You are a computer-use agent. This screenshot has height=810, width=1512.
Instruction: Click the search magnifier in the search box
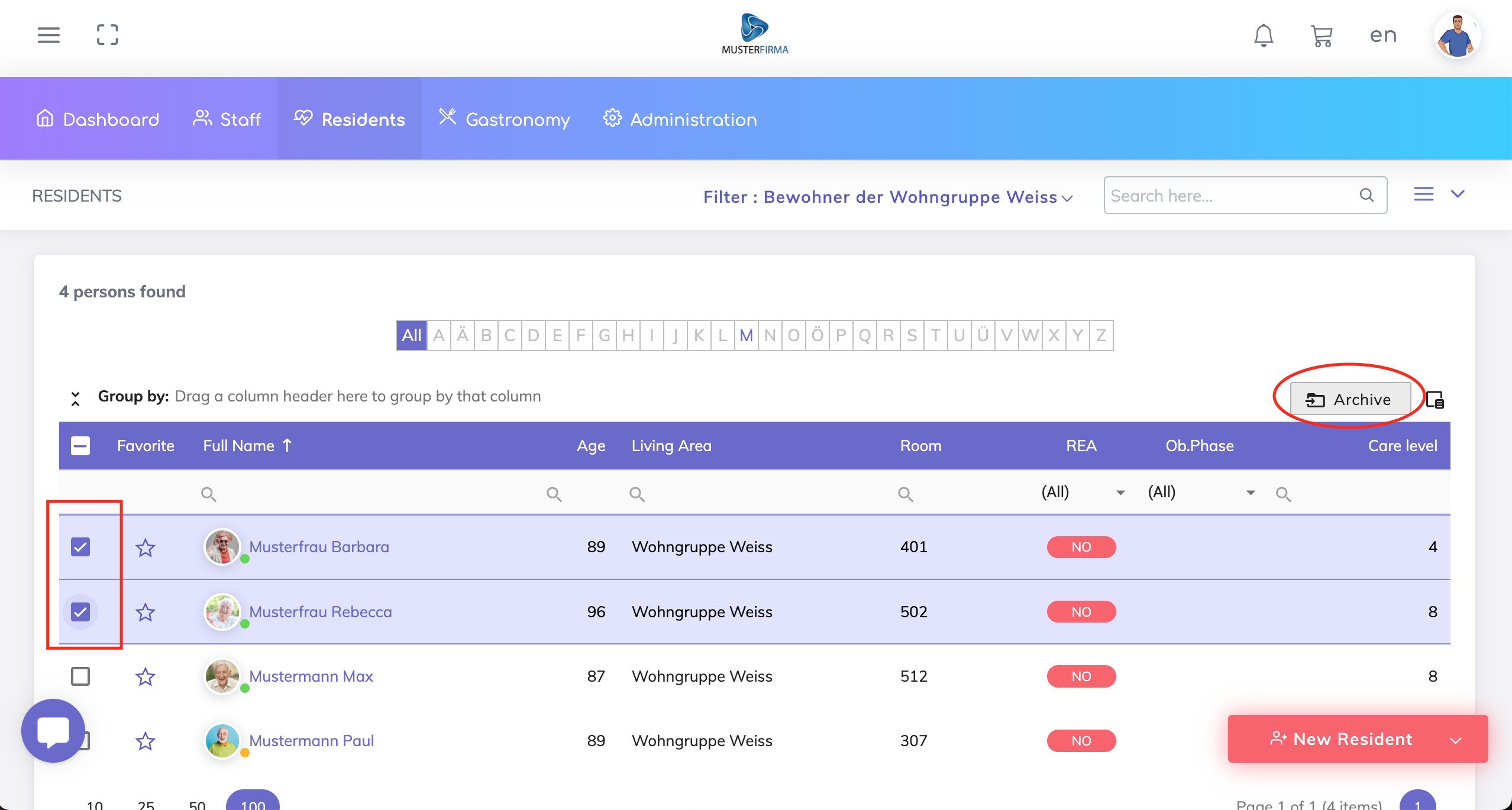[x=1366, y=195]
